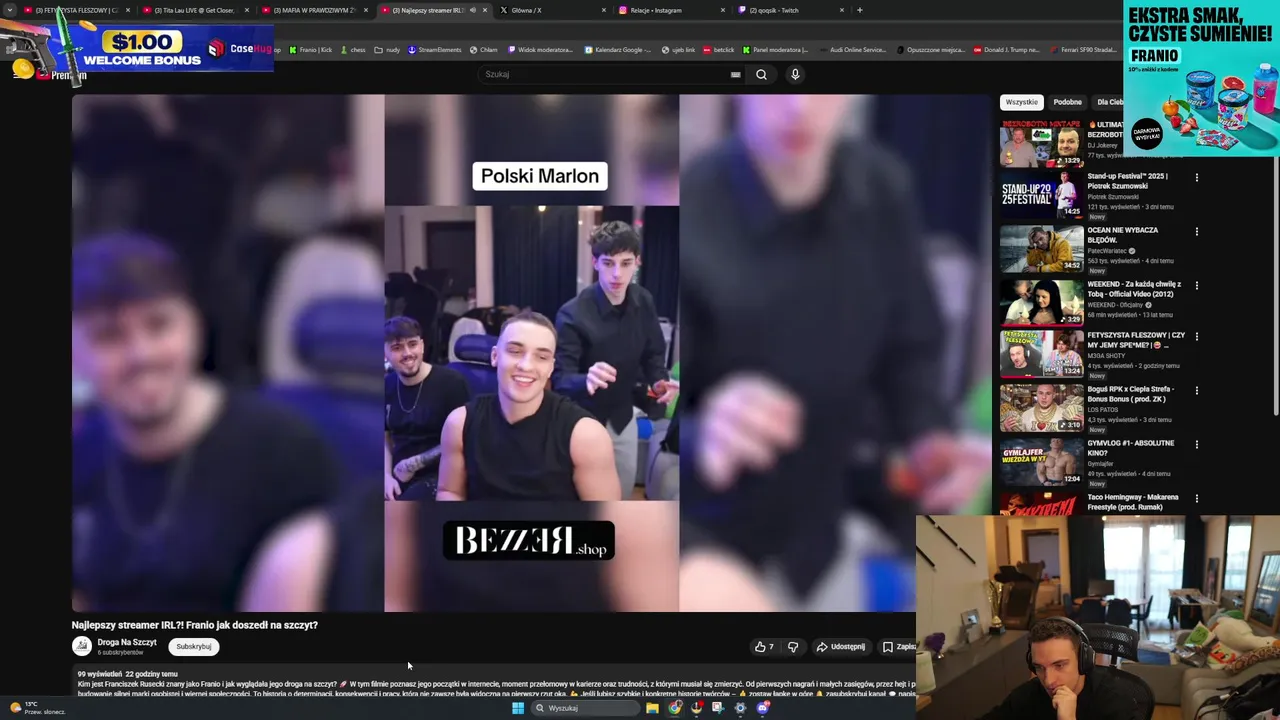Switch to Tita Lau LIVE browser tab
1280x720 pixels.
(195, 10)
